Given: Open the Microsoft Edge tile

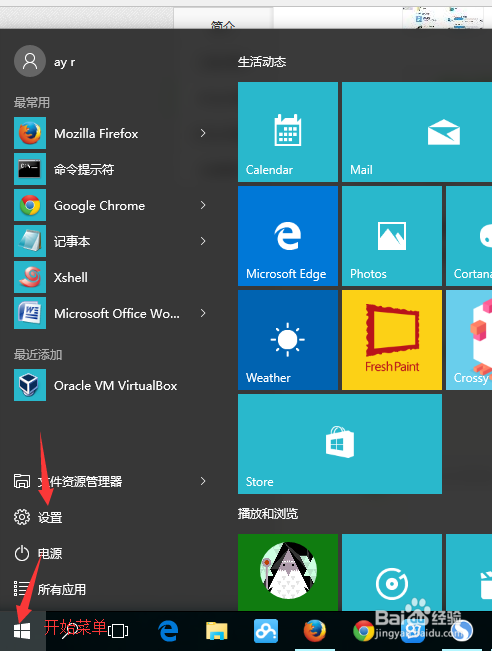Looking at the screenshot, I should click(x=288, y=236).
